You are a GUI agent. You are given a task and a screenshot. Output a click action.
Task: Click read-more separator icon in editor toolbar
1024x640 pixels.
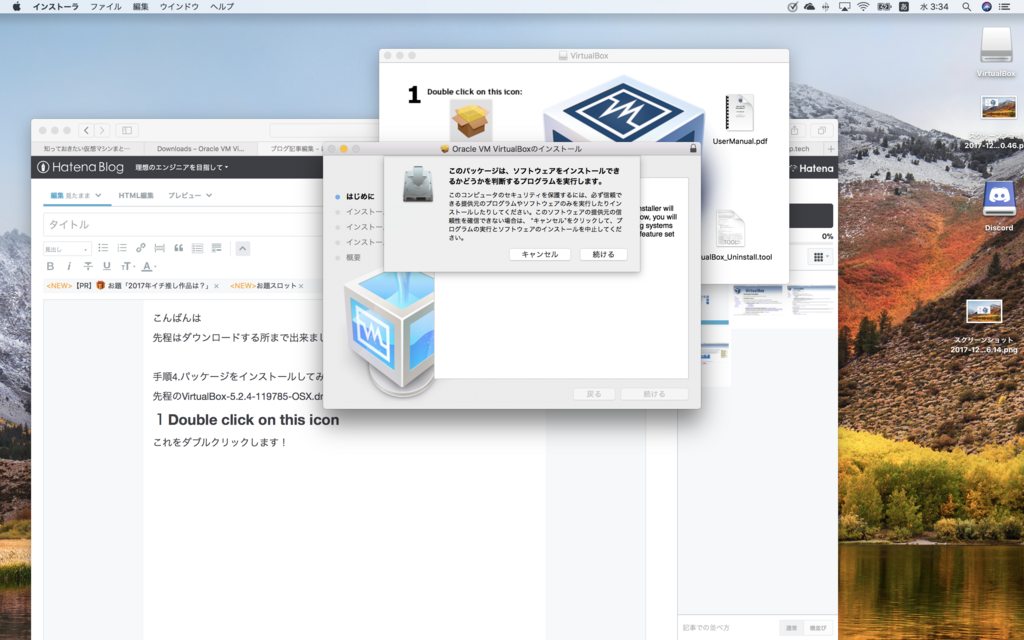click(159, 248)
